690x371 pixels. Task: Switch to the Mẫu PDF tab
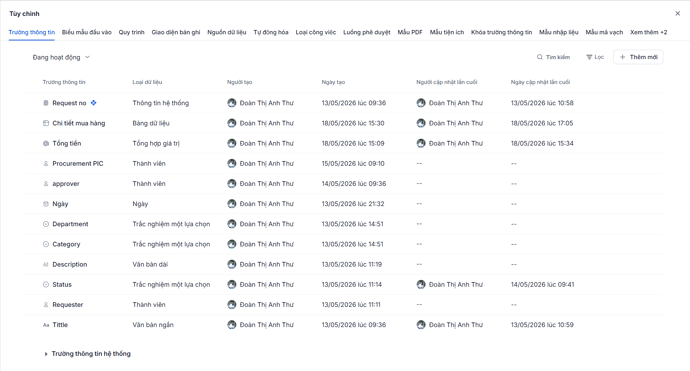410,32
